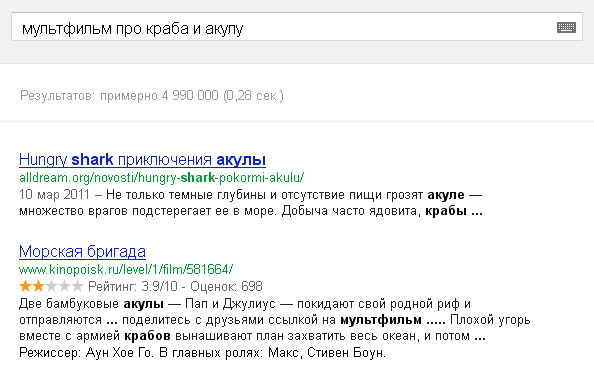Screen dimensions: 594x372
Task: Click the 'Результатов: примерно 4 990 000' stats text
Action: coord(152,95)
